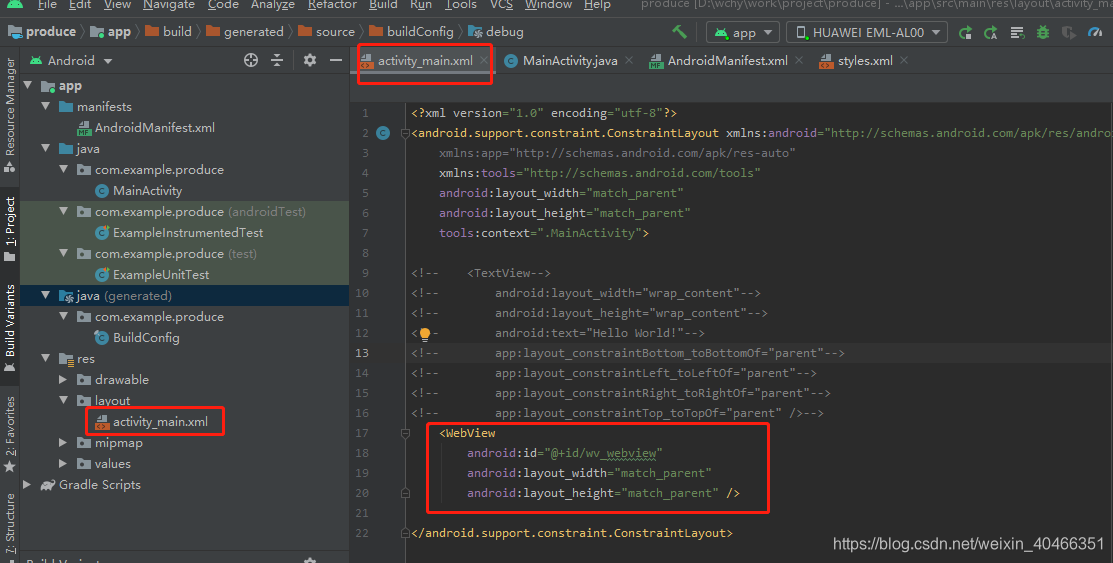Collapse the java (generated) folder

46,295
